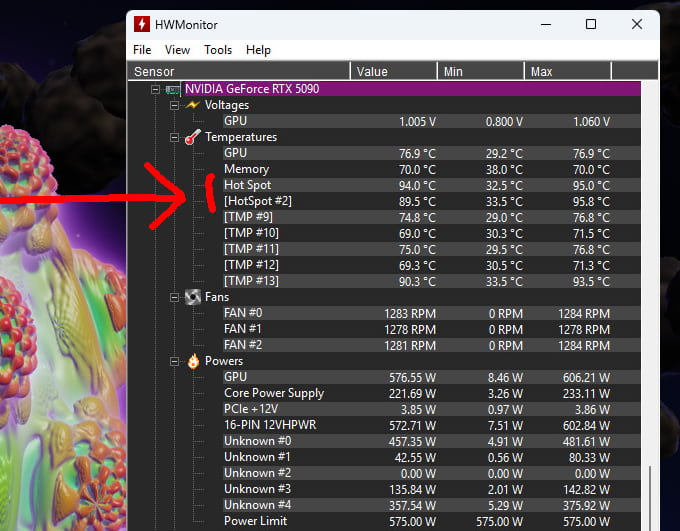Collapse the Fans tree section

(174, 297)
